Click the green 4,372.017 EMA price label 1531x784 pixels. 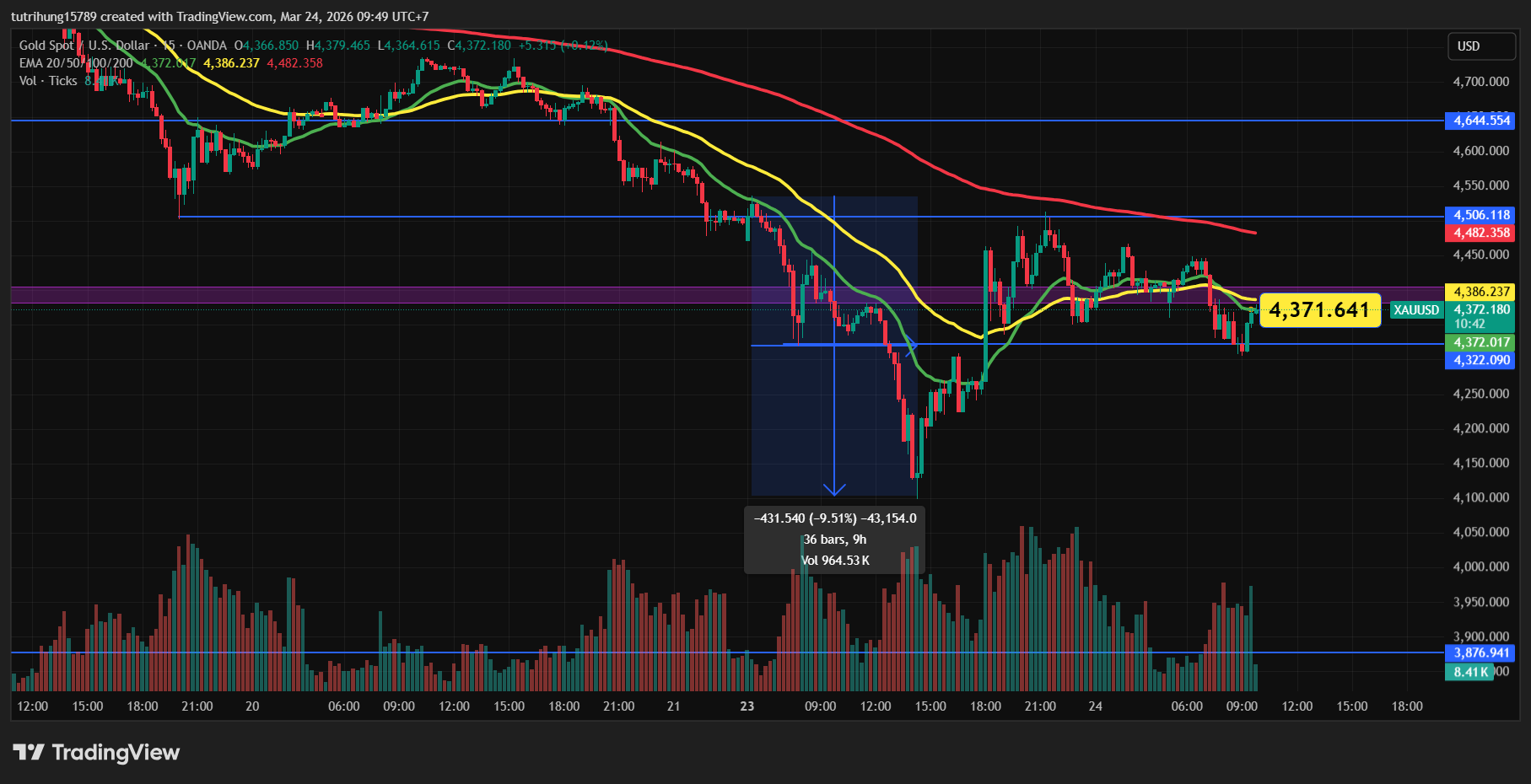coord(1480,342)
